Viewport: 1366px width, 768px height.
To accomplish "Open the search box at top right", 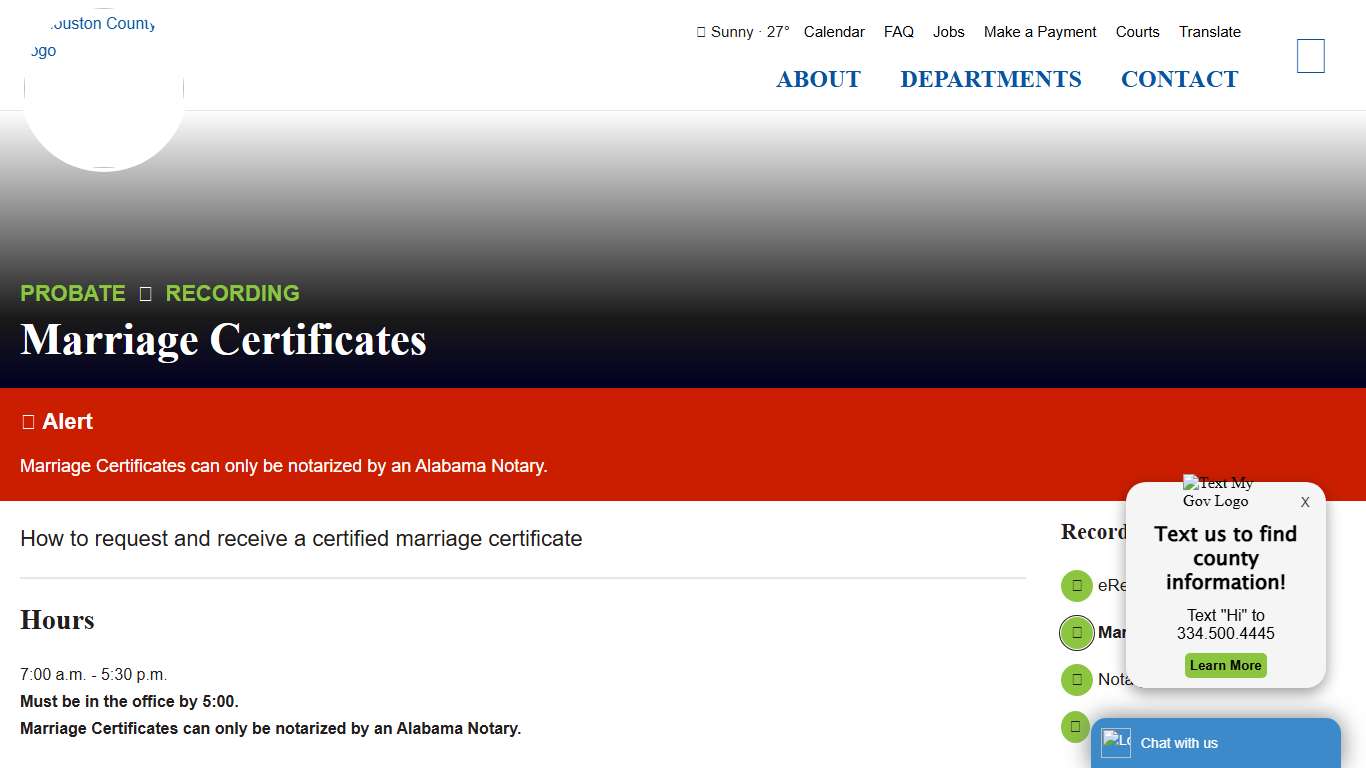I will tap(1310, 56).
